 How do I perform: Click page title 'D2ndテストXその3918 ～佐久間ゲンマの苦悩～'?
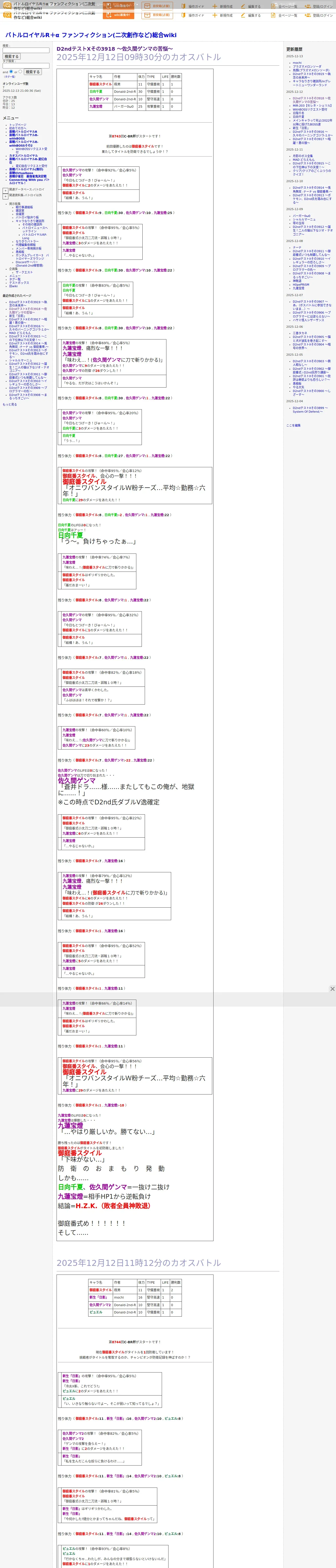click(115, 49)
